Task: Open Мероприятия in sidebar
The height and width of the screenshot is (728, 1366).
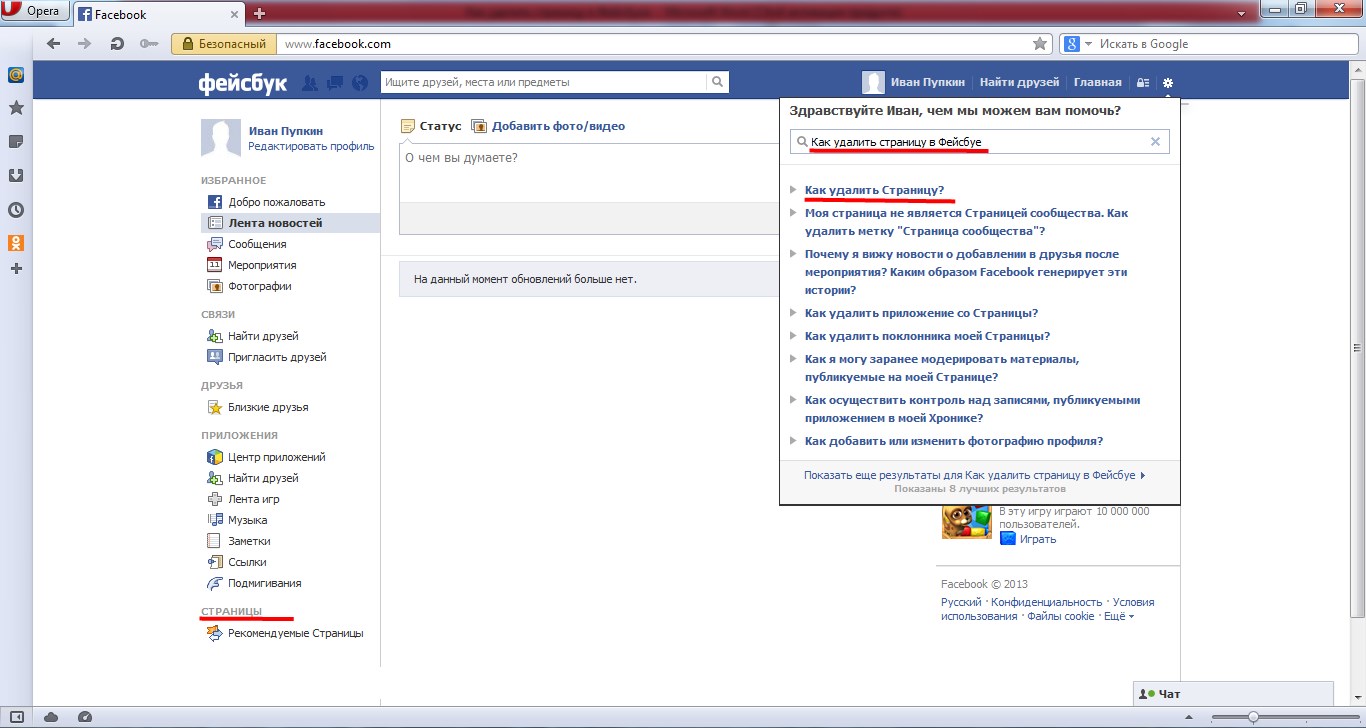Action: coord(251,265)
